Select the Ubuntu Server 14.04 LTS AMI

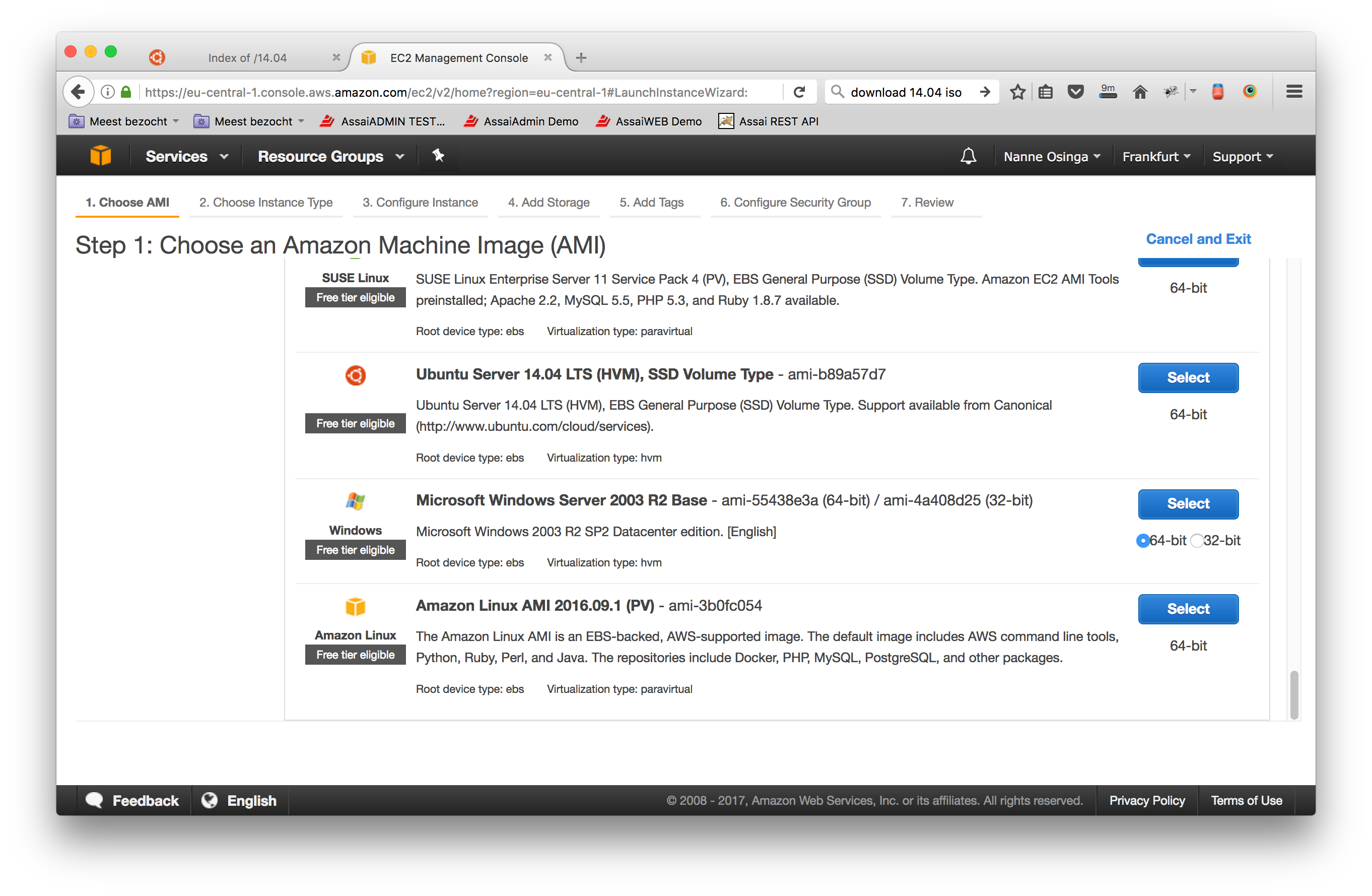click(1188, 378)
